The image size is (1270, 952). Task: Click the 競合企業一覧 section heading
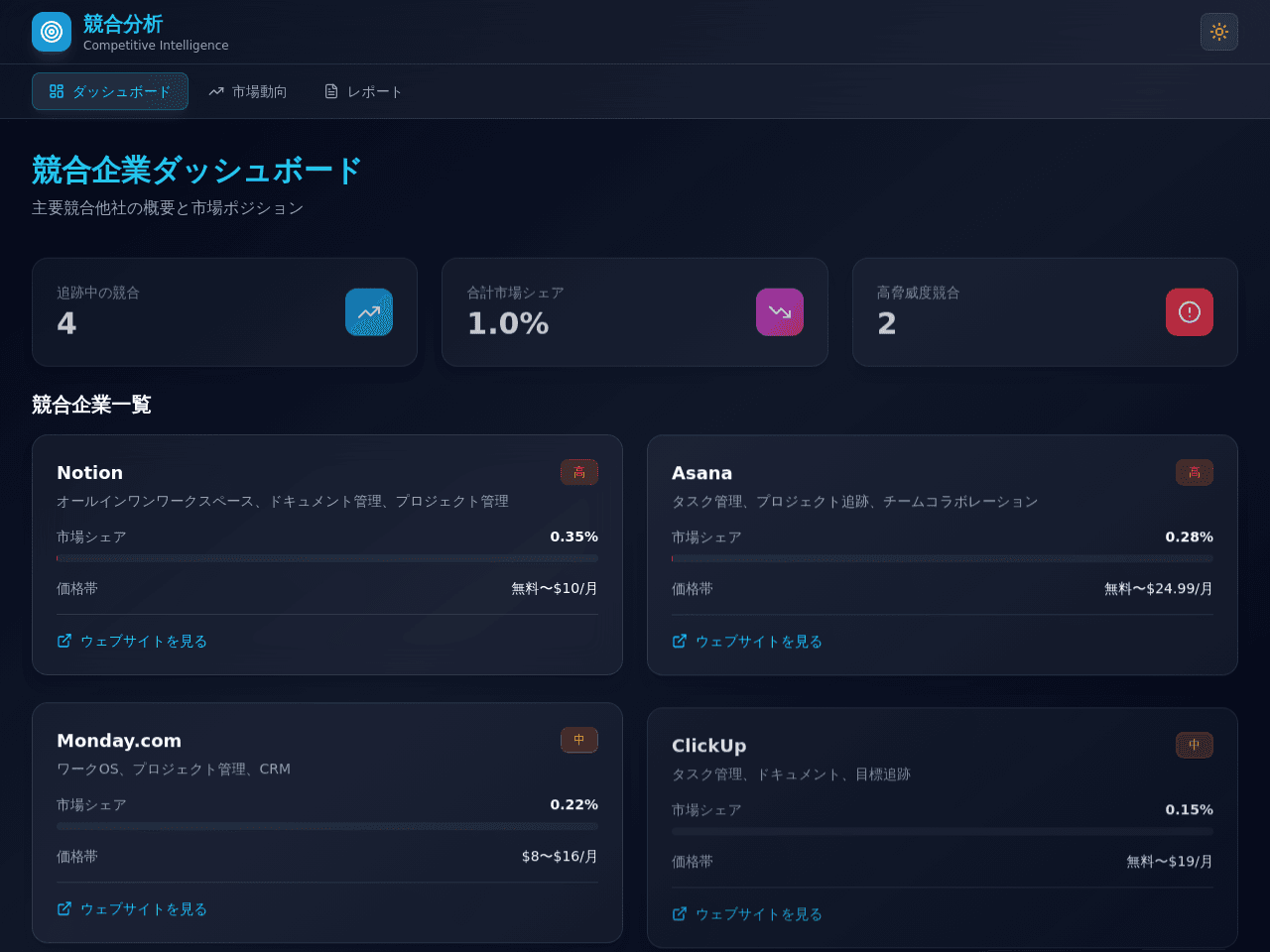[91, 405]
